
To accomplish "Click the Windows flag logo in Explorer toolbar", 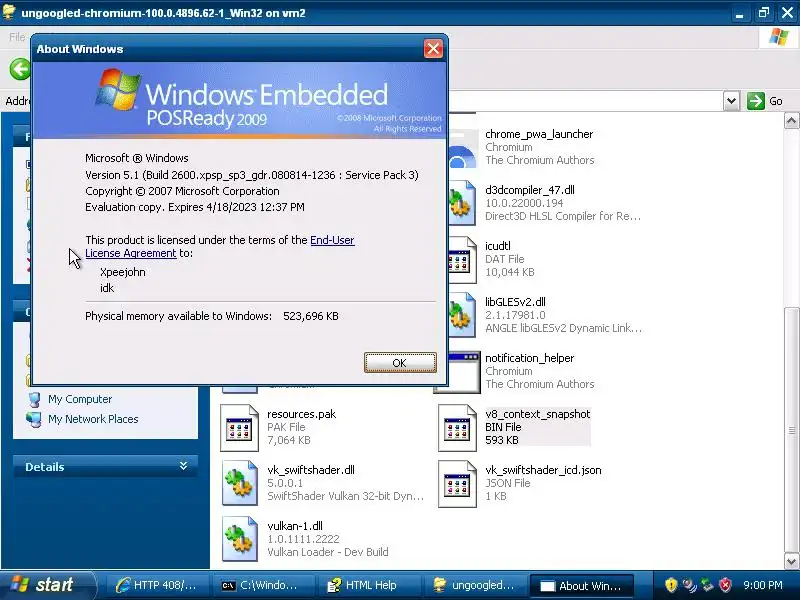I will click(x=779, y=37).
